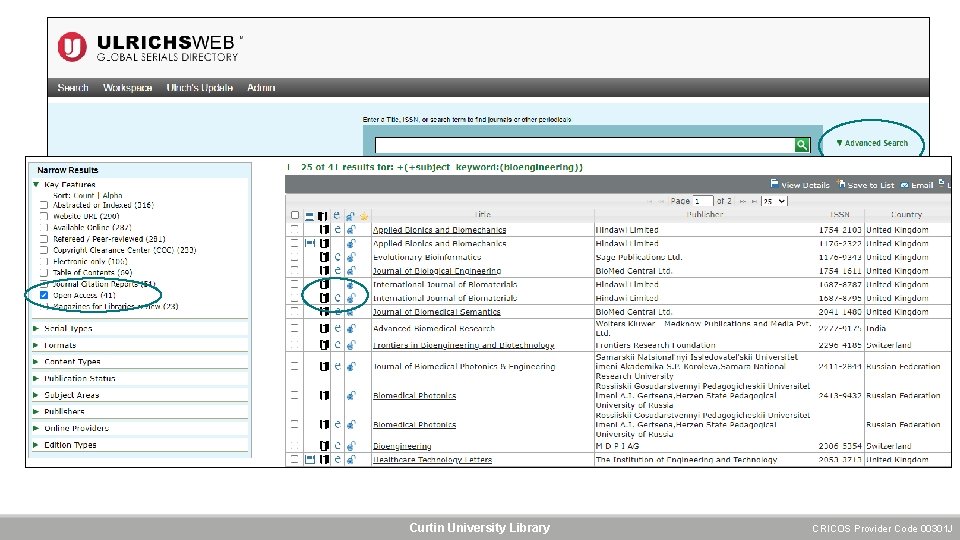Open the Workspace menu item
Screen dimensions: 960x540
tap(127, 88)
